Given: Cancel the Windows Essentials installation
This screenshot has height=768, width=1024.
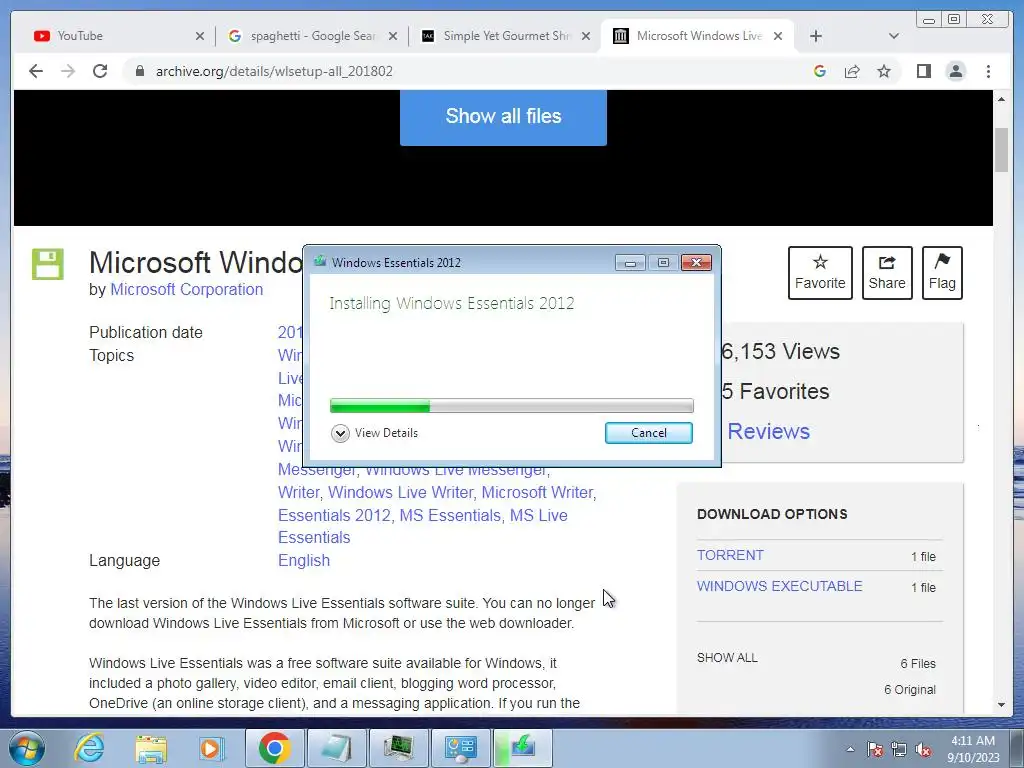Looking at the screenshot, I should [648, 433].
